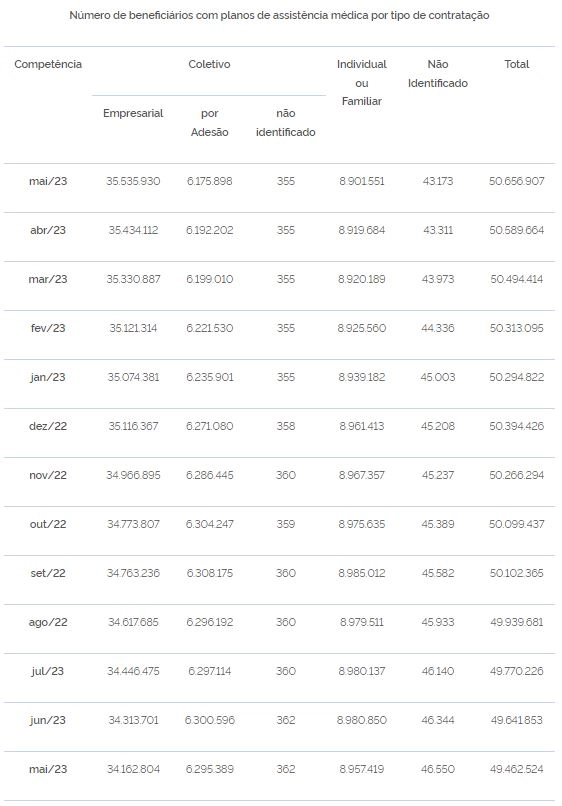Screen dimensions: 562x806
Task: Click the por Adesão sub-header
Action: (209, 122)
